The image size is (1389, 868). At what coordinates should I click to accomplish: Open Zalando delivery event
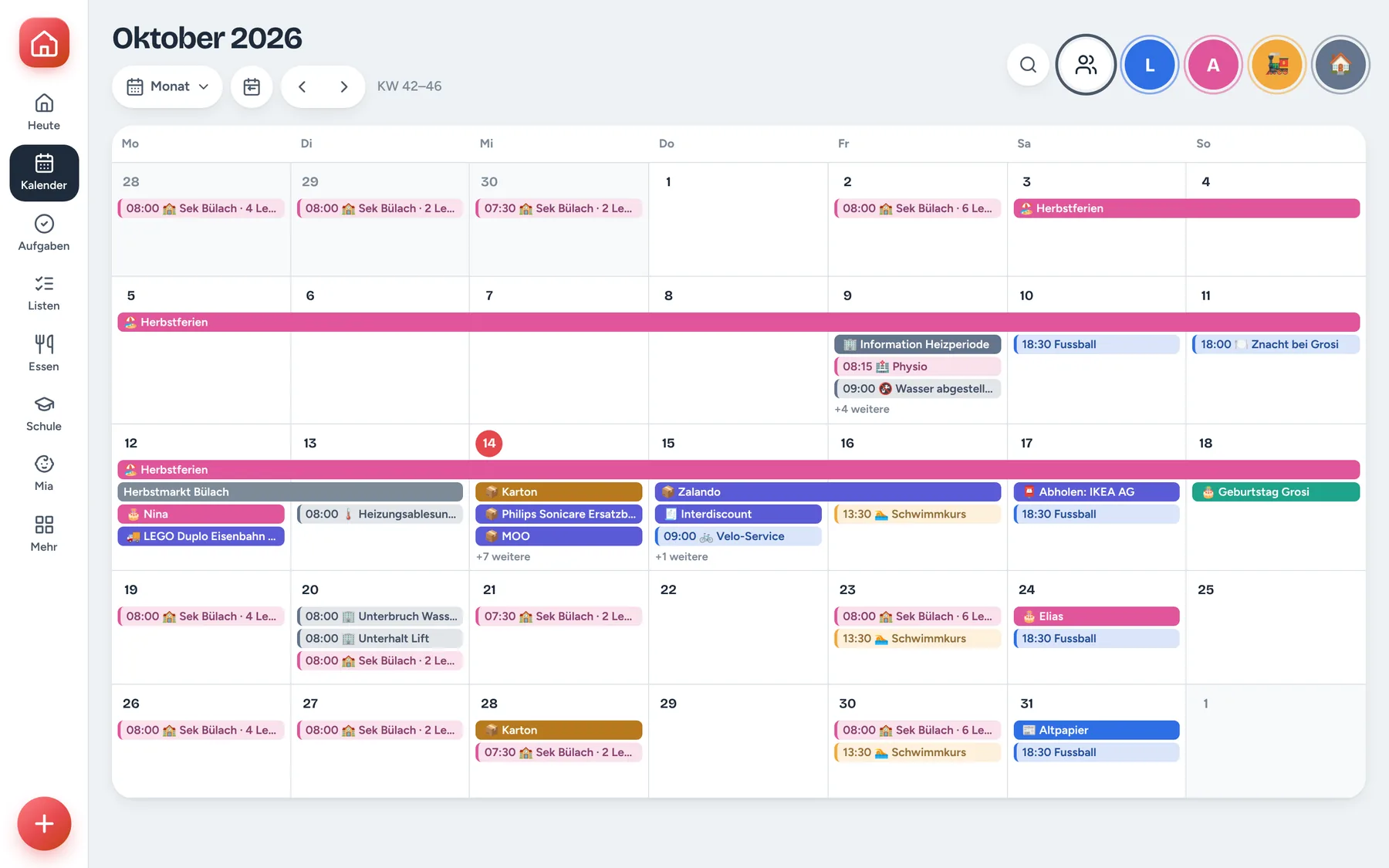coord(828,491)
